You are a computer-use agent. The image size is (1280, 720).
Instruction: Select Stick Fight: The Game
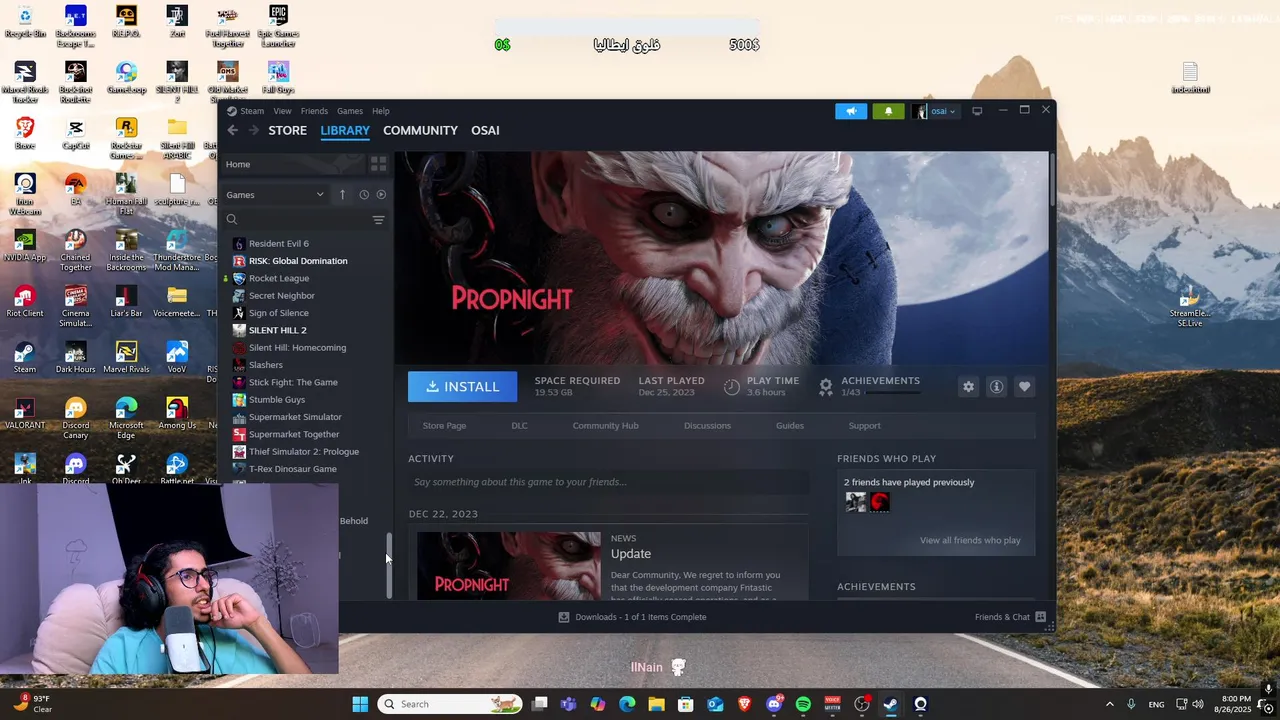pyautogui.click(x=293, y=382)
